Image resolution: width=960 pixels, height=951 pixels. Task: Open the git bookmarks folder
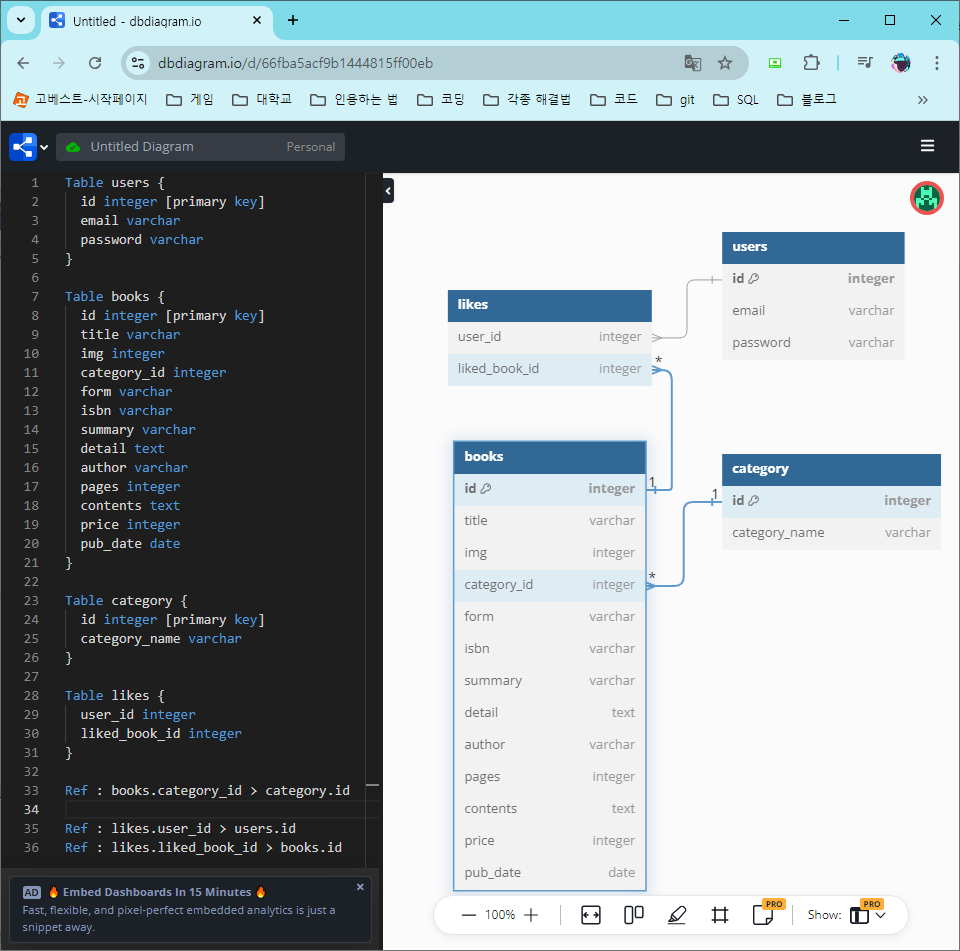click(x=675, y=100)
